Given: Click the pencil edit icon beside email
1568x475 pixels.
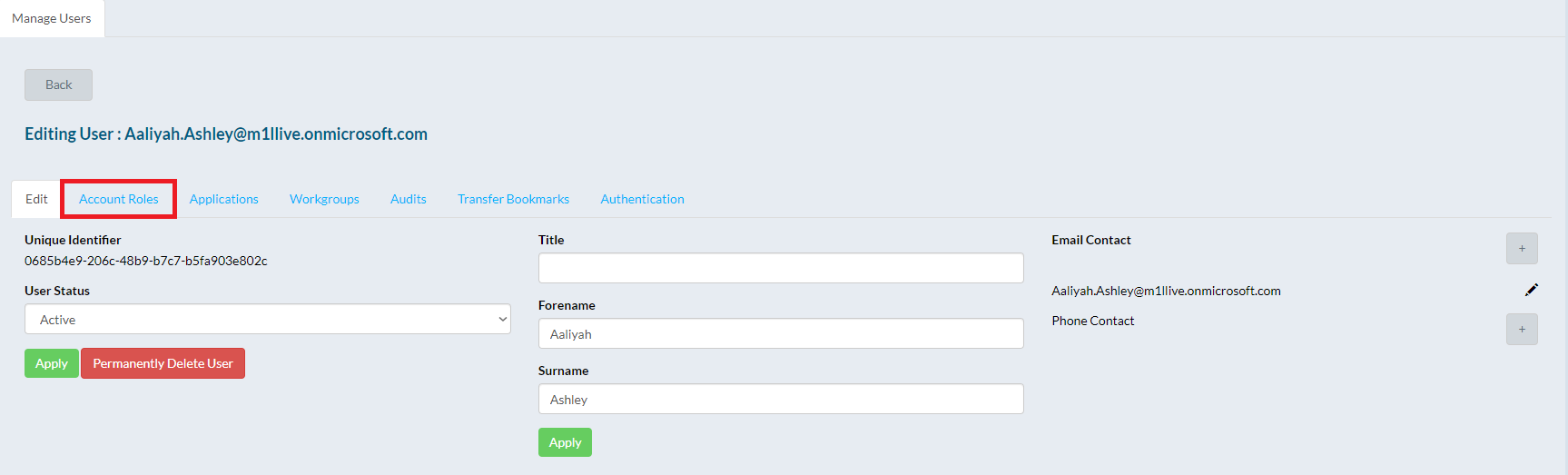Looking at the screenshot, I should (1531, 290).
